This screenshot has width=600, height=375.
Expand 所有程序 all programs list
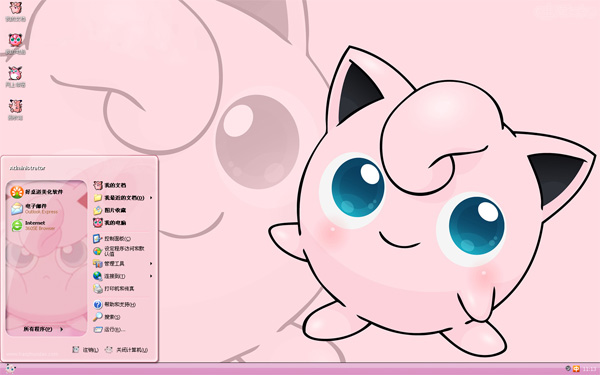pos(43,329)
